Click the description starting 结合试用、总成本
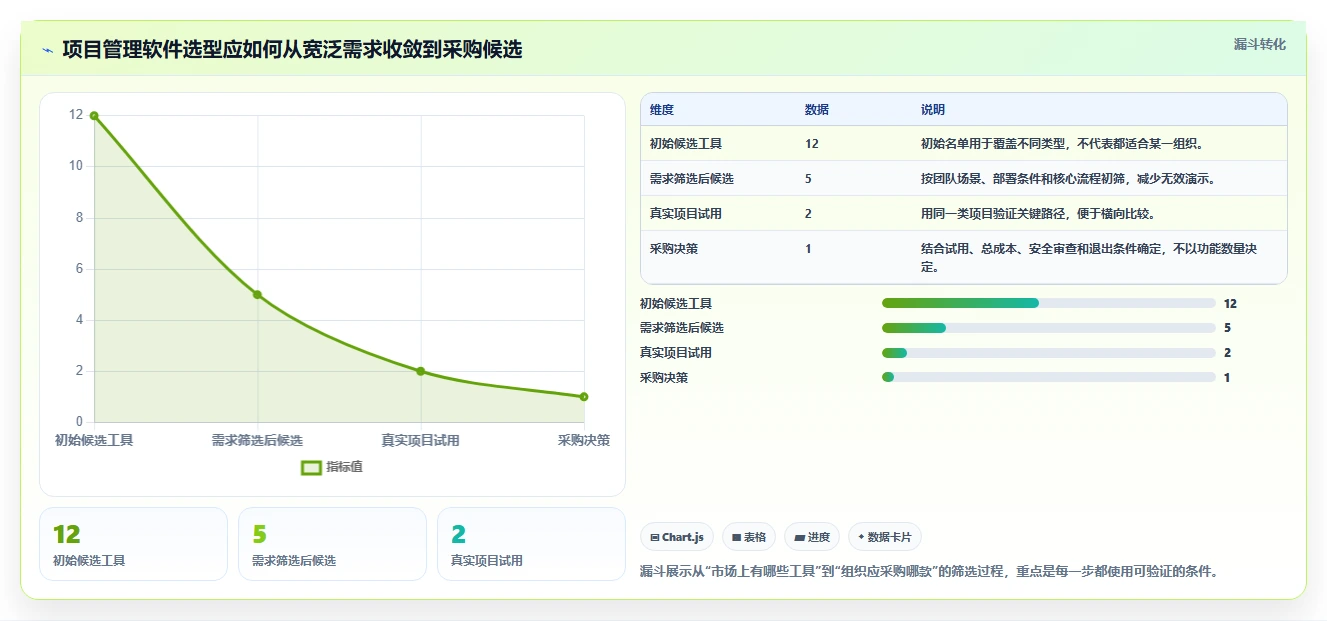Screen dimensions: 1327x621 click(1089, 258)
